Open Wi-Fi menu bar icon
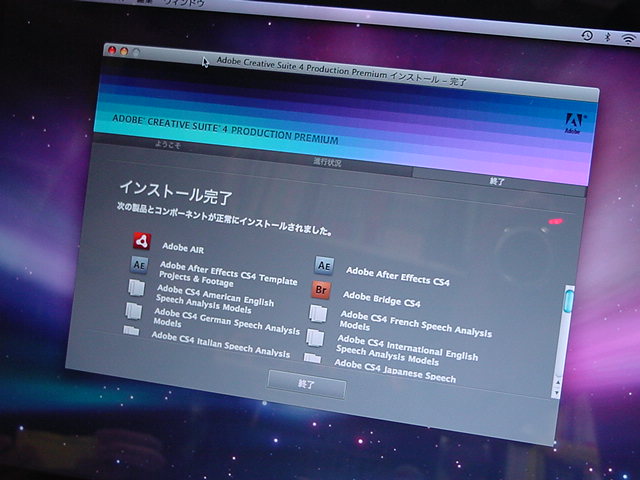The height and width of the screenshot is (480, 640). [628, 39]
